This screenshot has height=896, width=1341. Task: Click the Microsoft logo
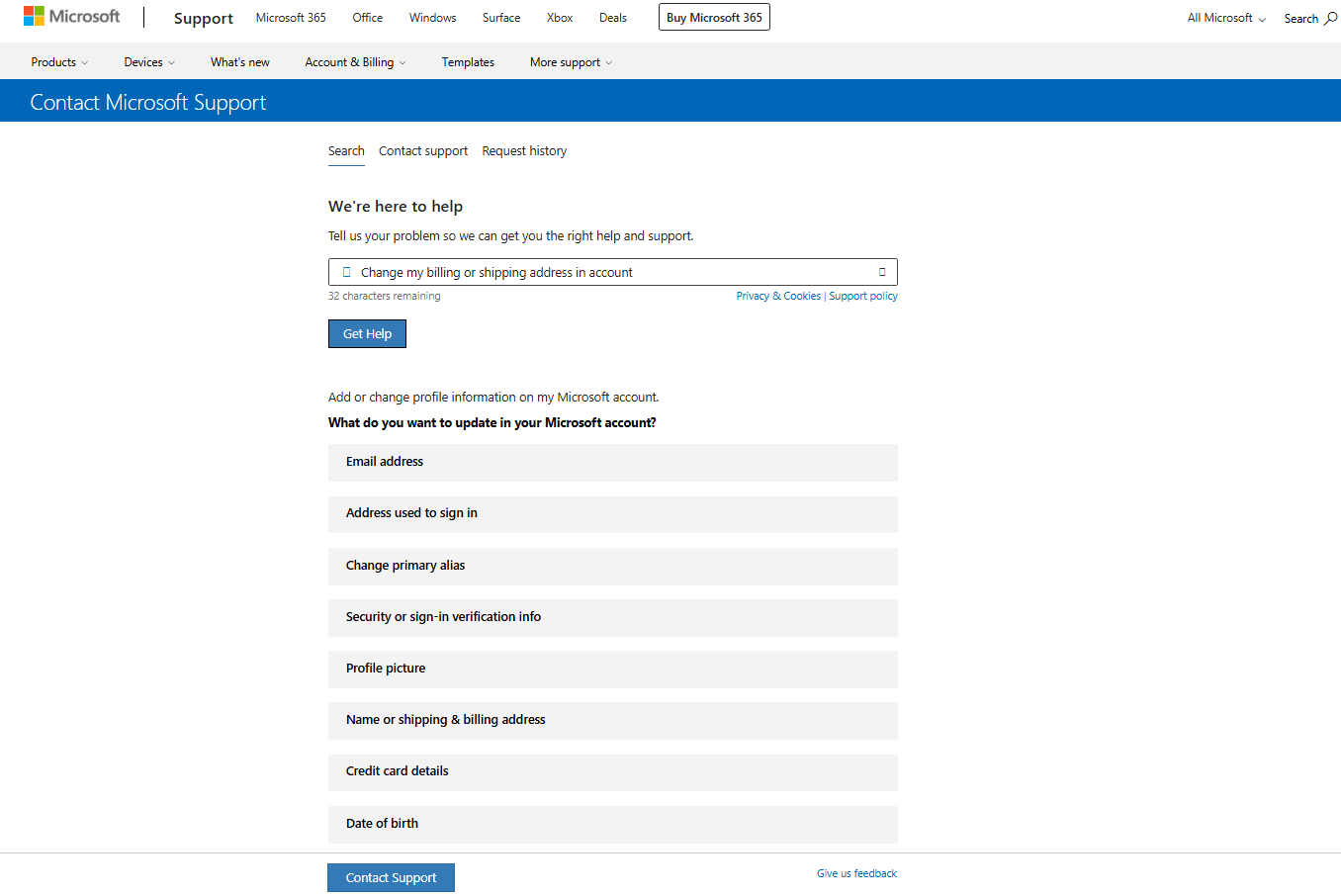(71, 17)
